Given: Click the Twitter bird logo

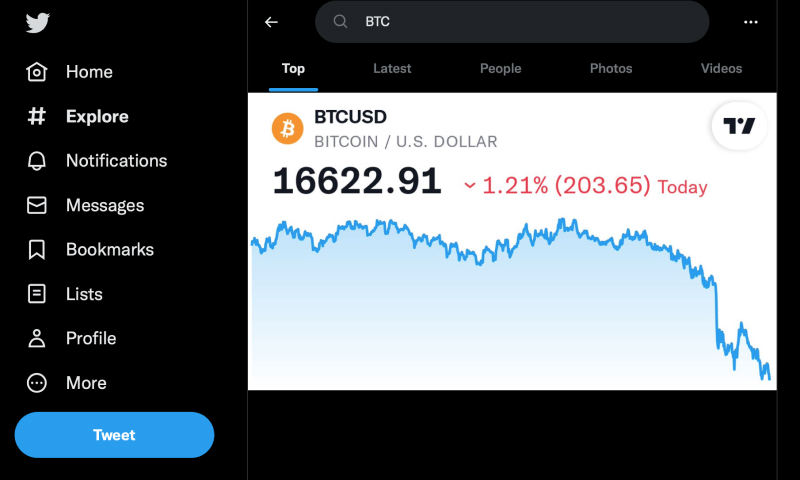Looking at the screenshot, I should [x=38, y=23].
